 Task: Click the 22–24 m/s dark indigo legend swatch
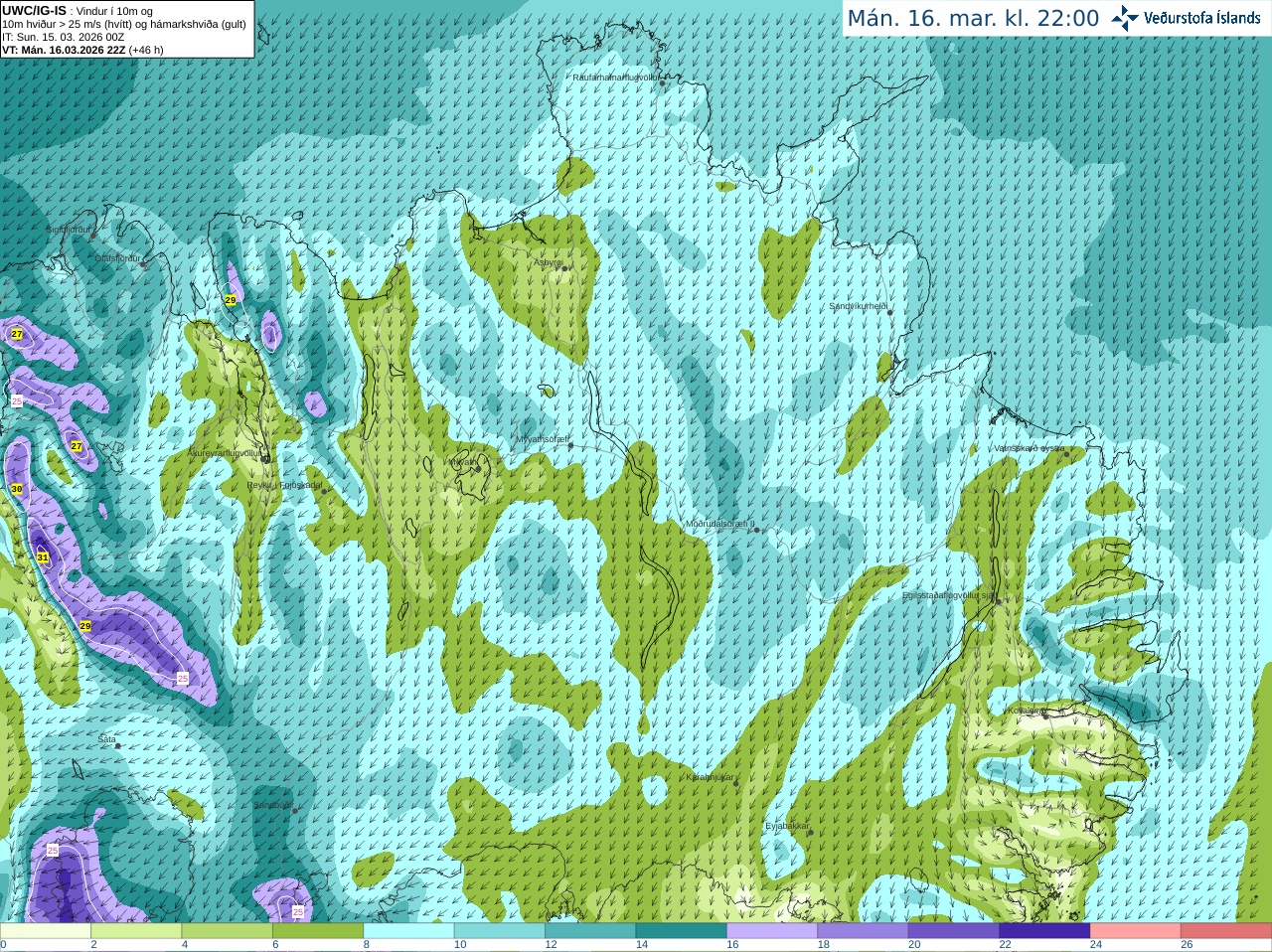[1044, 931]
